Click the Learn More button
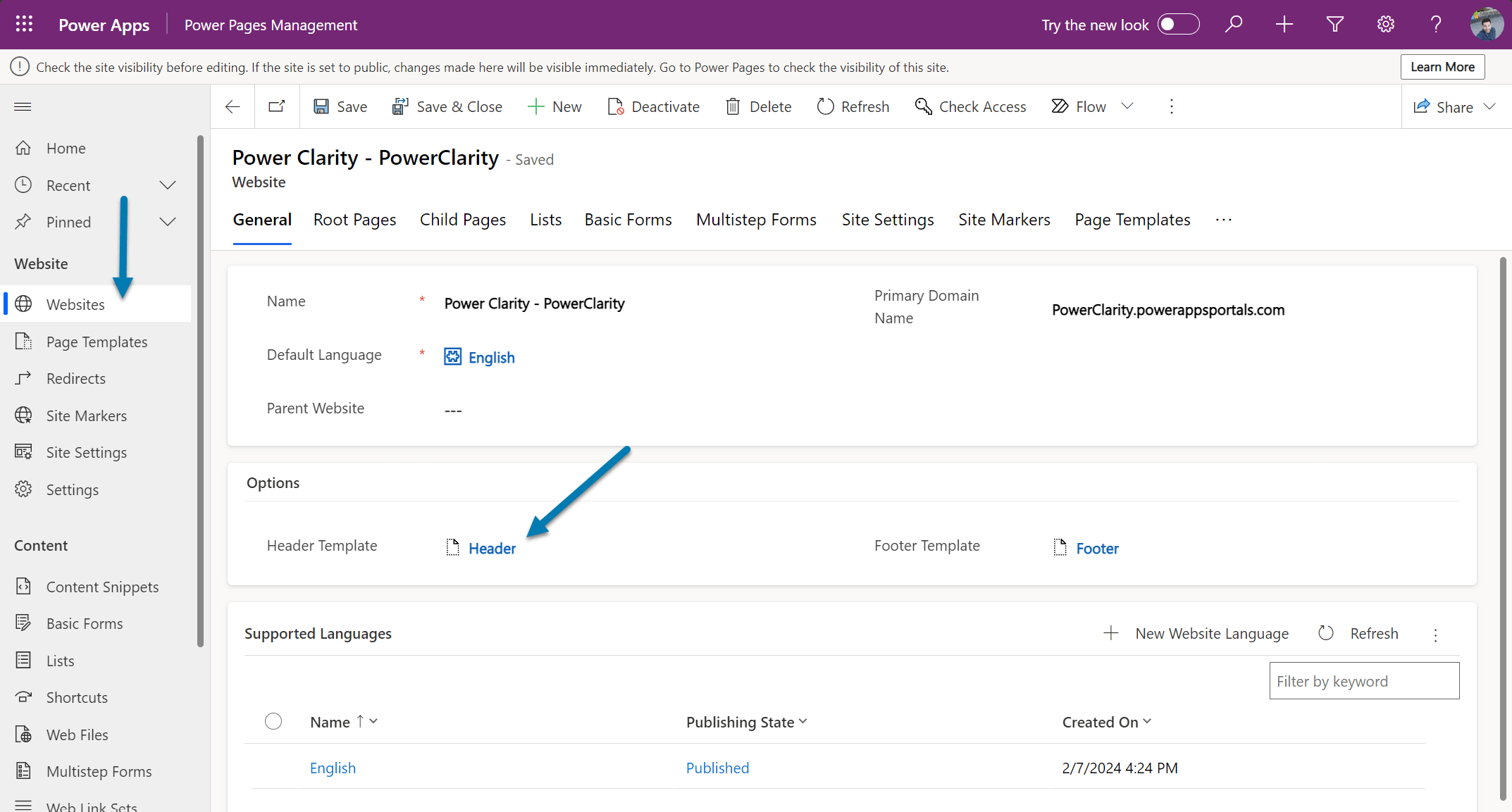 (x=1442, y=66)
